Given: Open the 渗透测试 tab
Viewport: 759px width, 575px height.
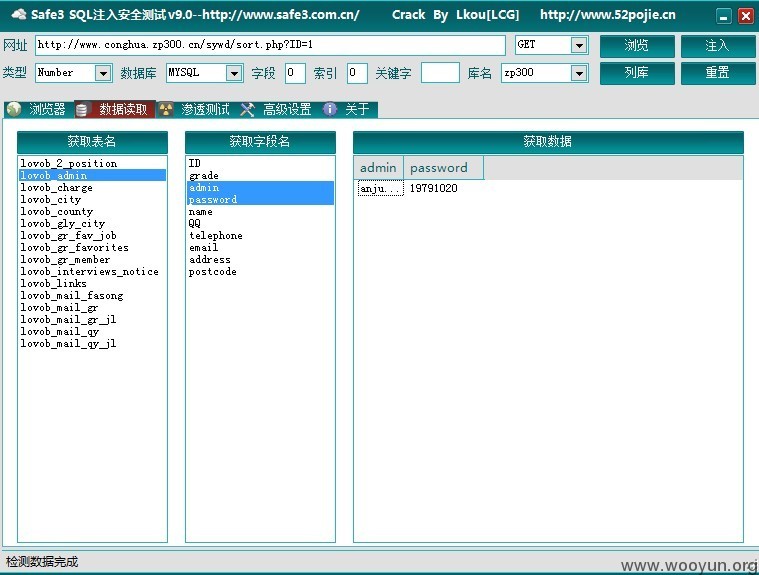Looking at the screenshot, I should pos(197,109).
